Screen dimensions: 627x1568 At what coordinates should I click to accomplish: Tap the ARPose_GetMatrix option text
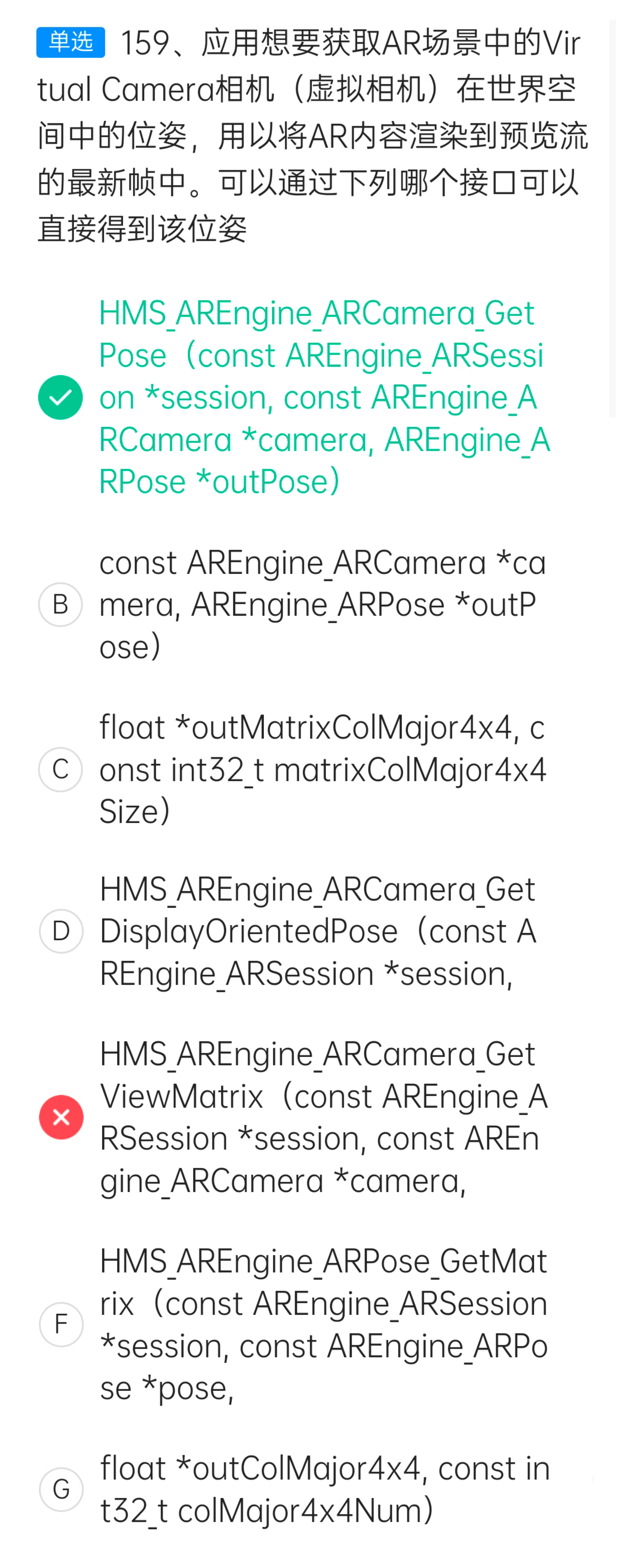(x=324, y=1324)
